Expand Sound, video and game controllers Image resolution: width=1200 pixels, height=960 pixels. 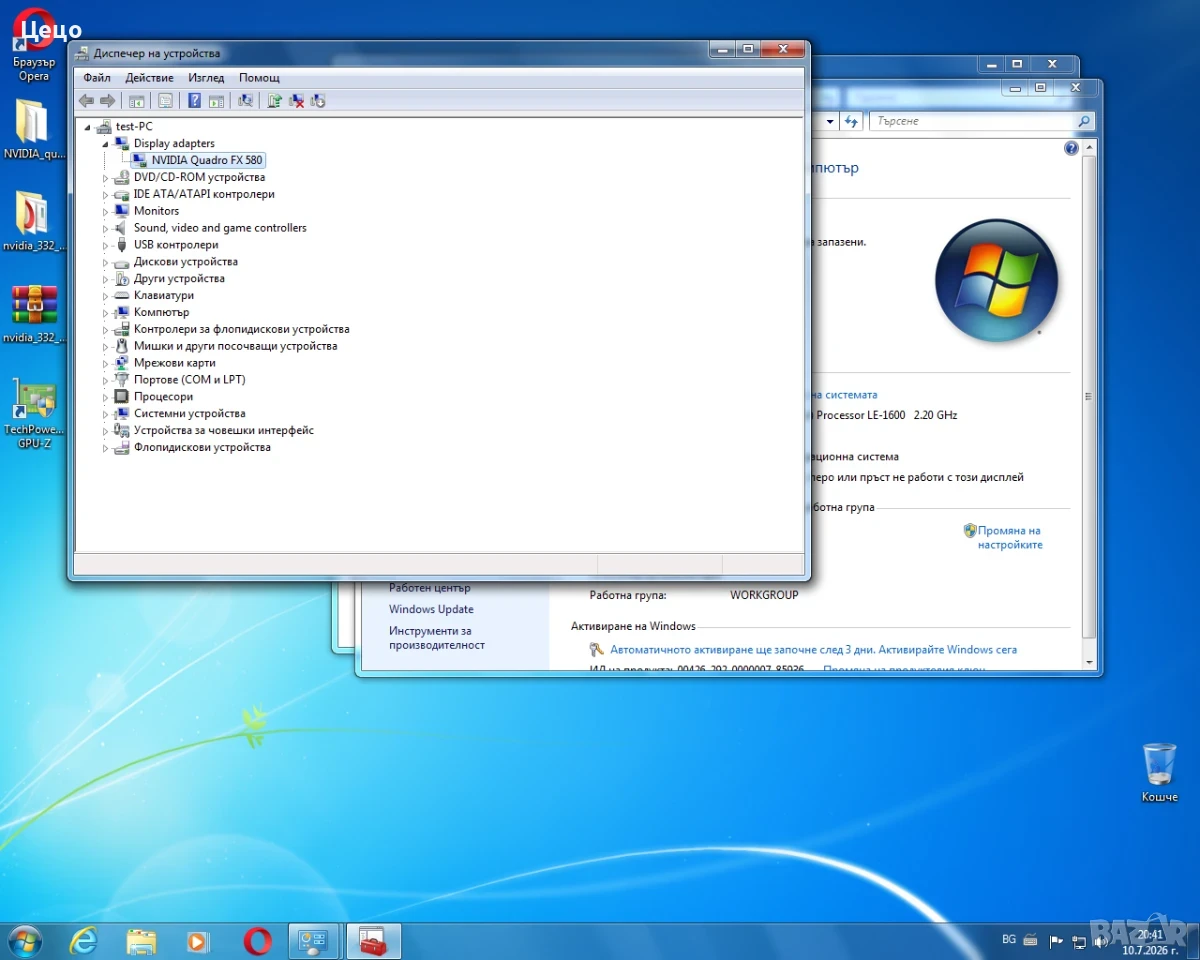coord(106,229)
